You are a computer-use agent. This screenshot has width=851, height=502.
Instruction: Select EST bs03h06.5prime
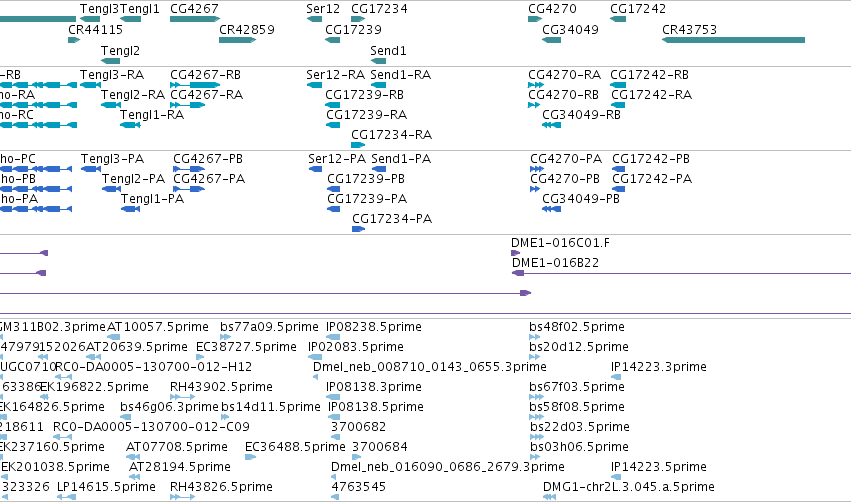580,447
